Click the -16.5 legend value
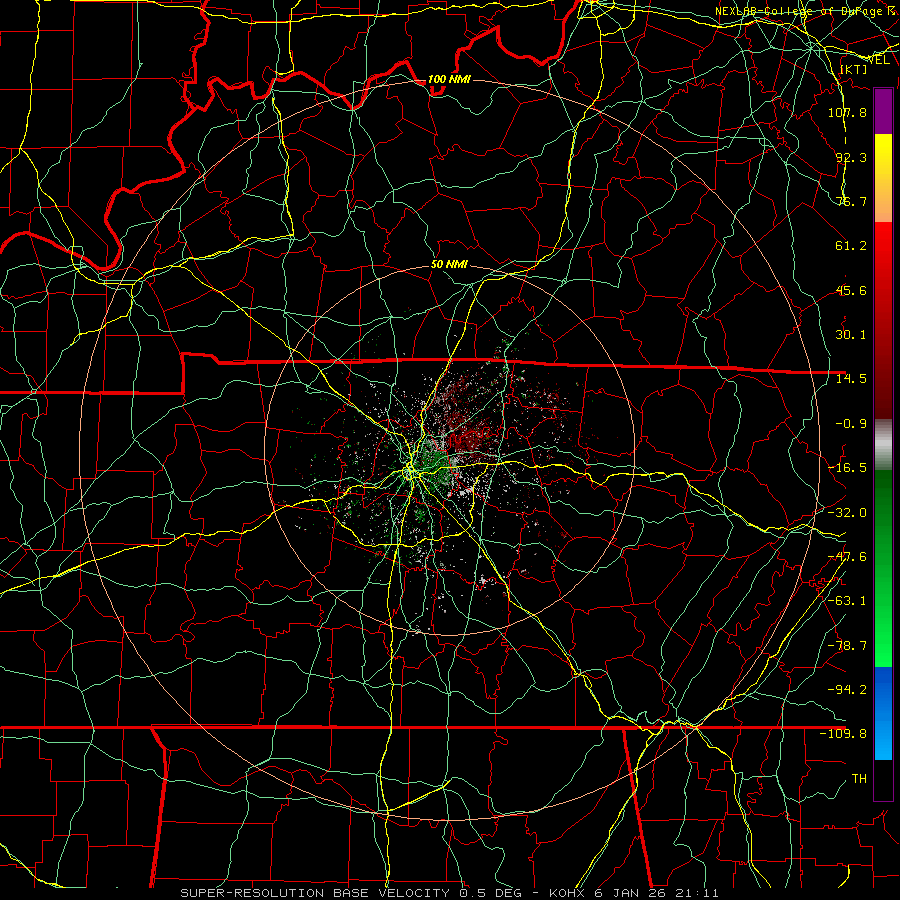The height and width of the screenshot is (900, 900). pyautogui.click(x=847, y=468)
